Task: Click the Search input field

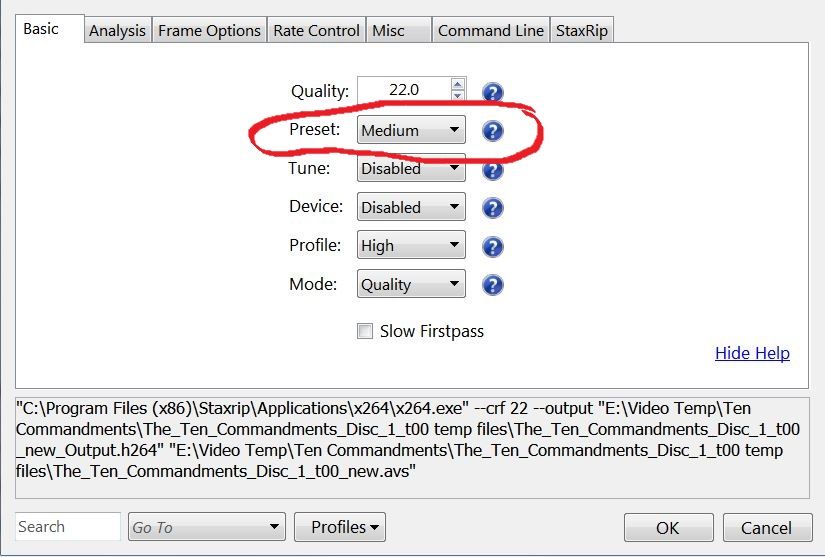Action: click(x=67, y=527)
